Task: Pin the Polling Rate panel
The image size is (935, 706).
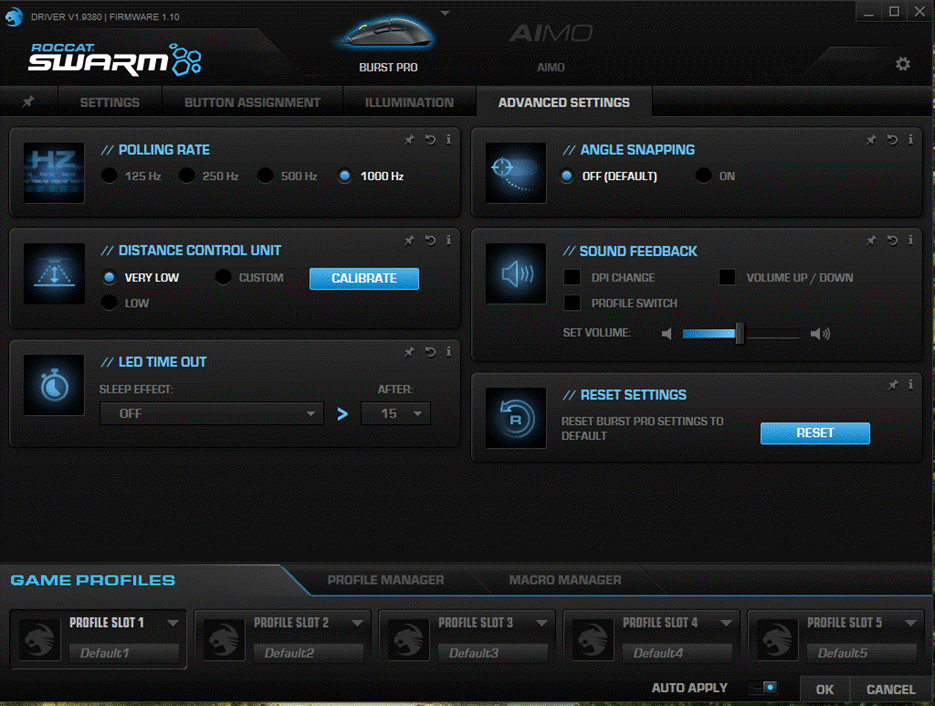Action: pos(409,140)
